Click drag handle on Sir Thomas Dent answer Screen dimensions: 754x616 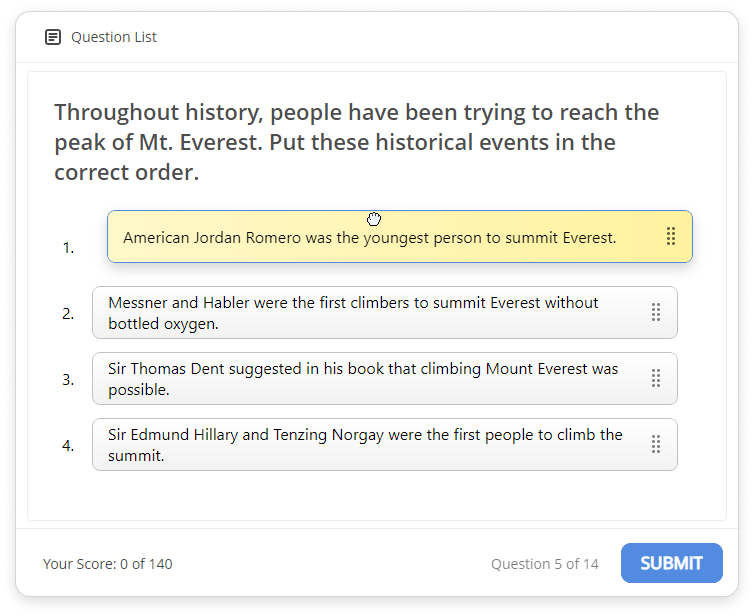(656, 378)
